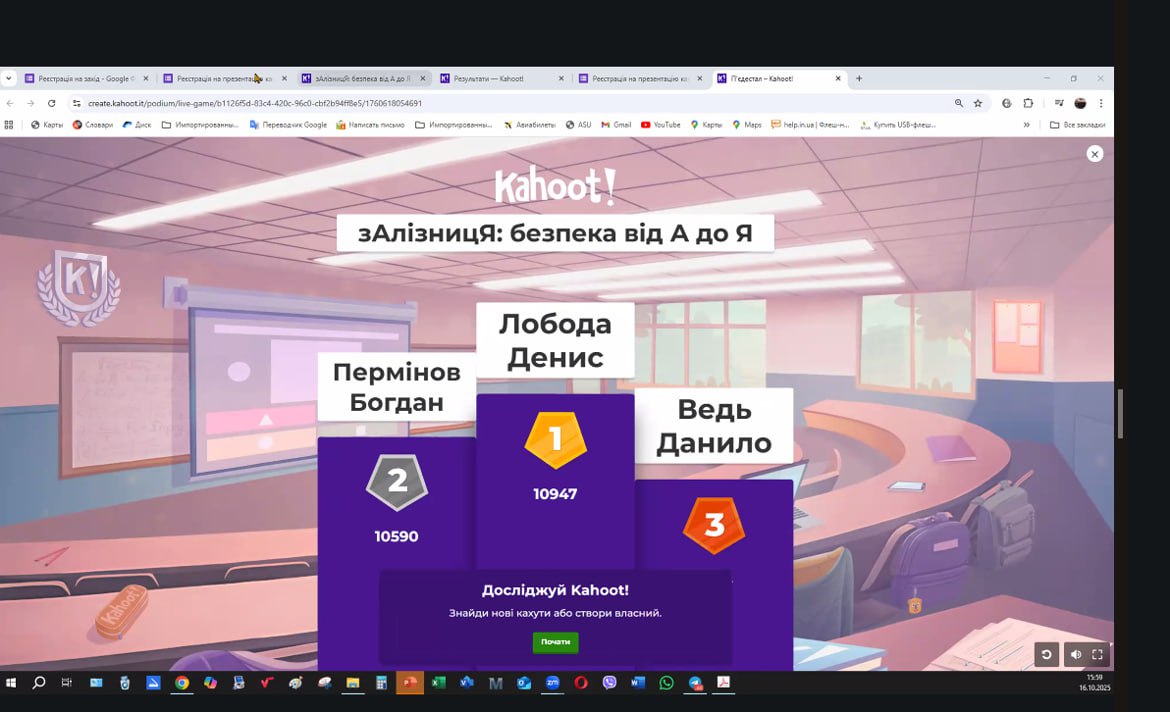Switch to the Результати — Kahoot! tab
The height and width of the screenshot is (712, 1170).
(x=495, y=78)
